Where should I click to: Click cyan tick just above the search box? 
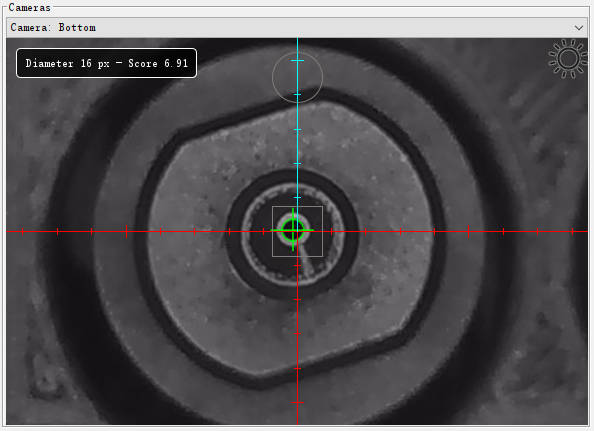[297, 197]
